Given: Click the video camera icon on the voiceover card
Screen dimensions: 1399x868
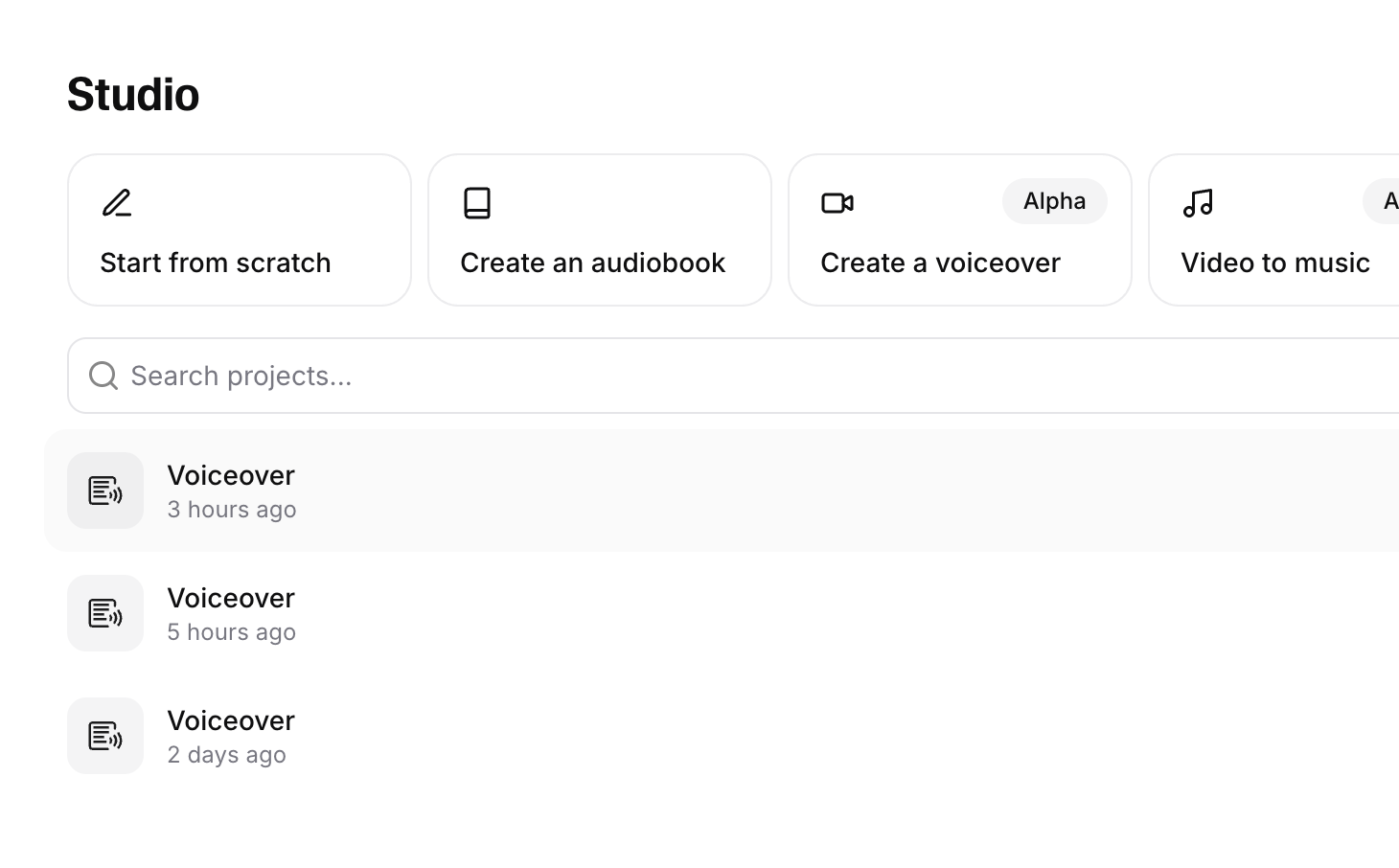Looking at the screenshot, I should click(837, 203).
